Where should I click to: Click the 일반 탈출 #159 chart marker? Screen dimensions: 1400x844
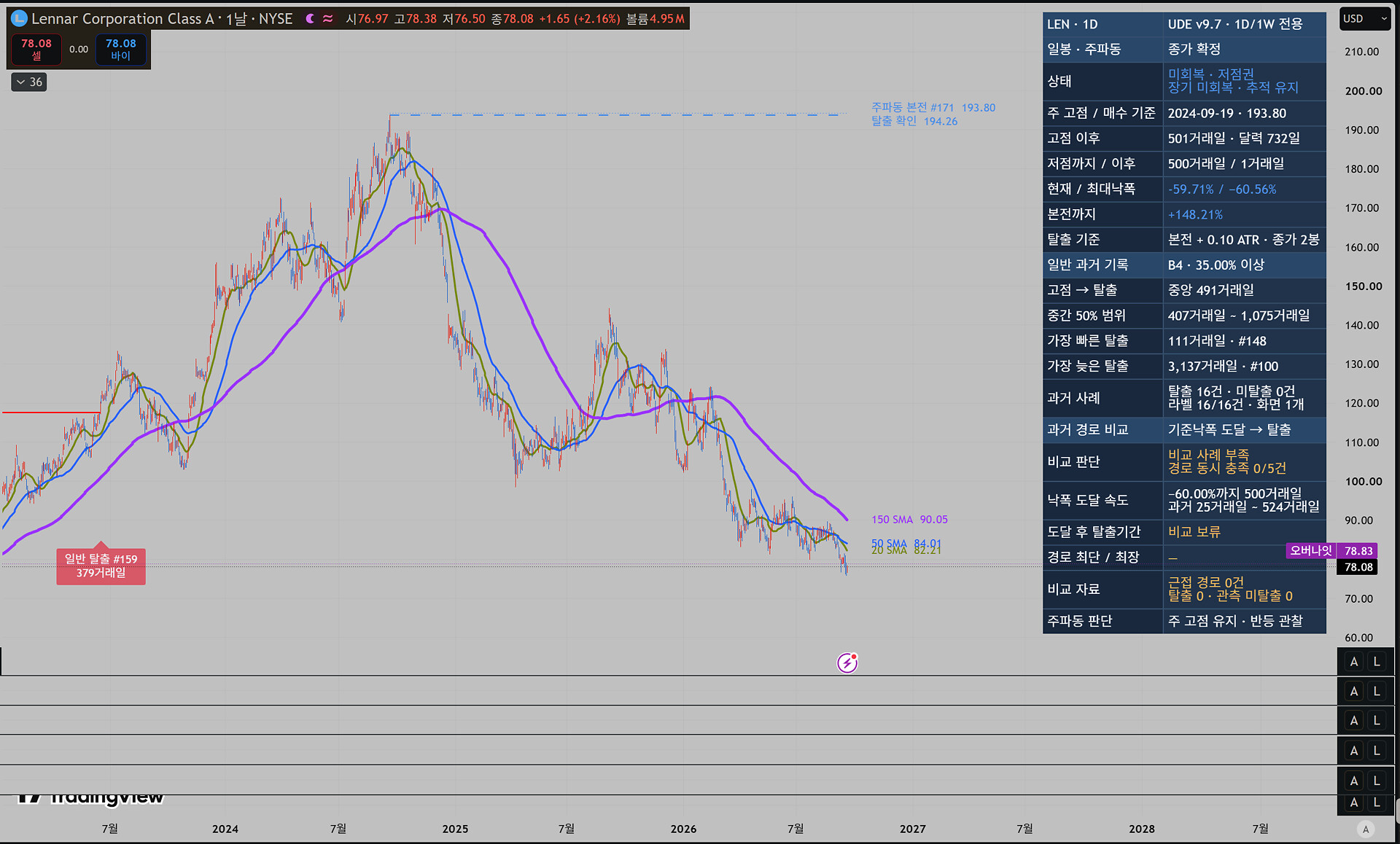pos(101,566)
